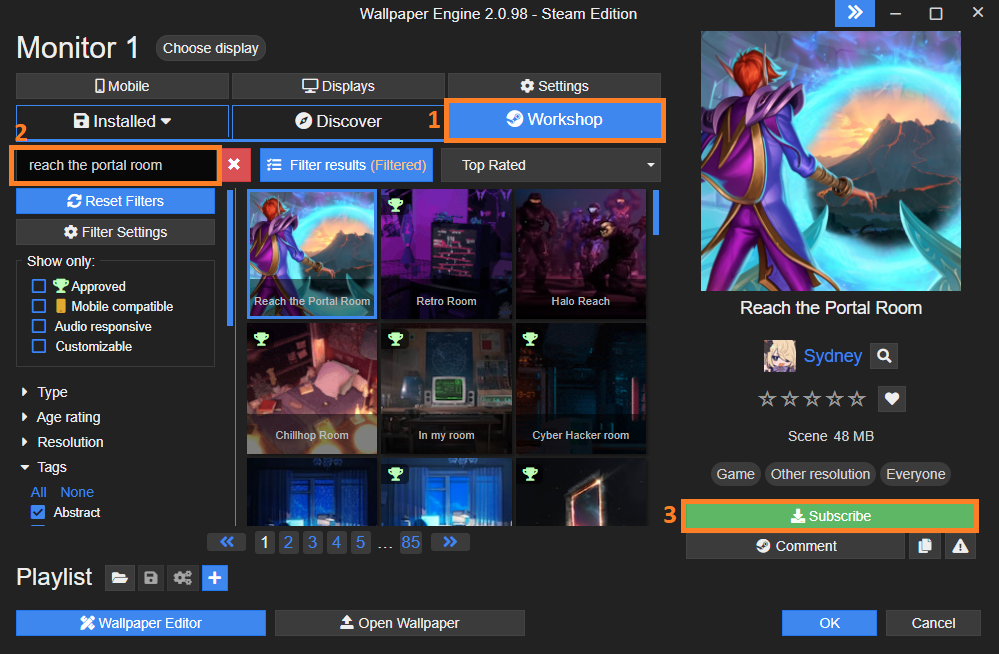Rate wallpaper five stars with the last star

click(857, 399)
